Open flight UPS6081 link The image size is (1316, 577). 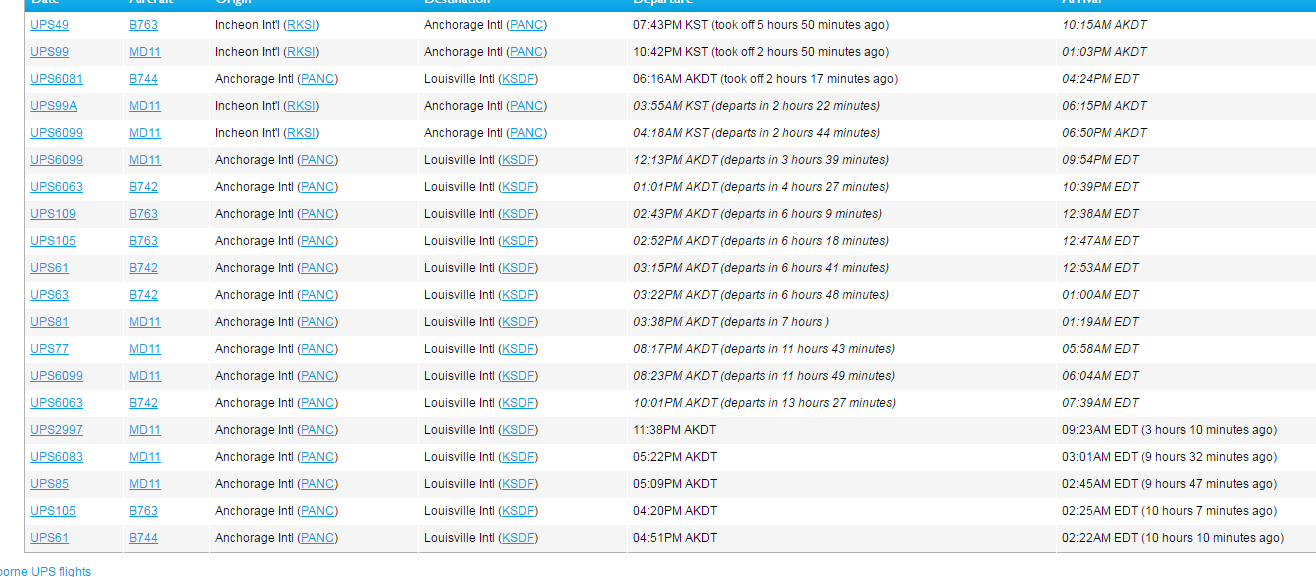coord(56,79)
